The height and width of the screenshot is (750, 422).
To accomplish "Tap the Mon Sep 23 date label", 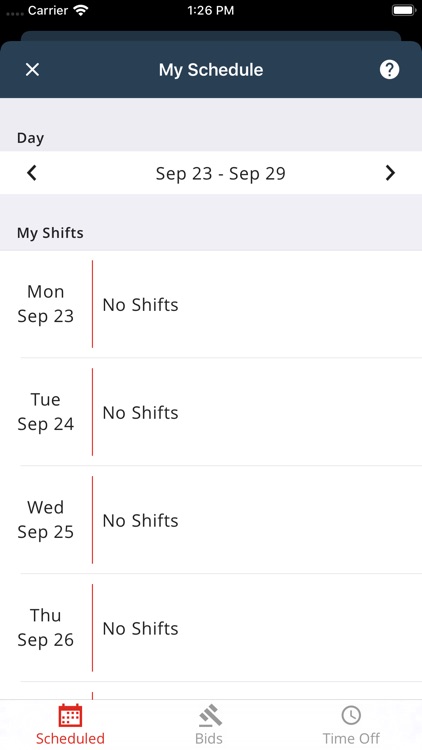I will (x=45, y=304).
